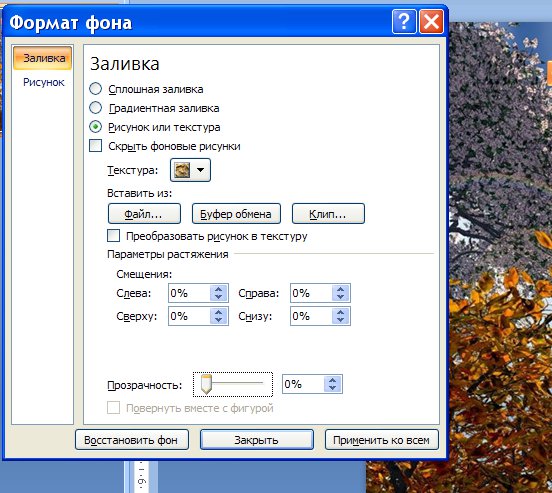This screenshot has height=493, width=552.
Task: Click the Сверху offset input field
Action: [189, 316]
